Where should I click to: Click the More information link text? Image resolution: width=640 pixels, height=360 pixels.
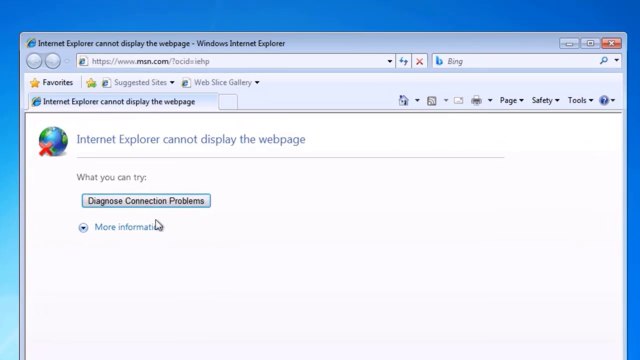point(128,227)
